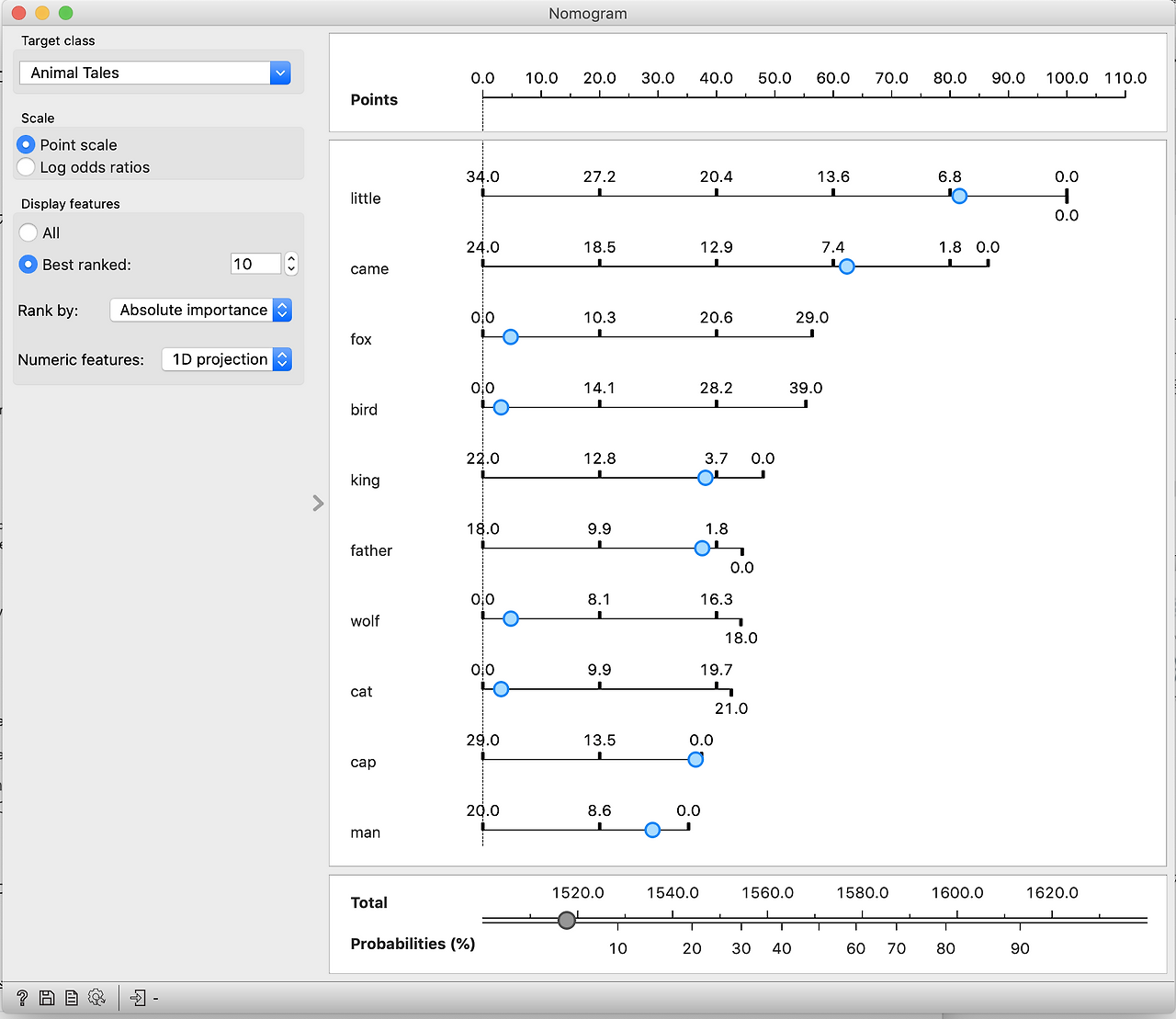Click the Points scale heading
Screen dimensions: 1176x1019
click(374, 99)
